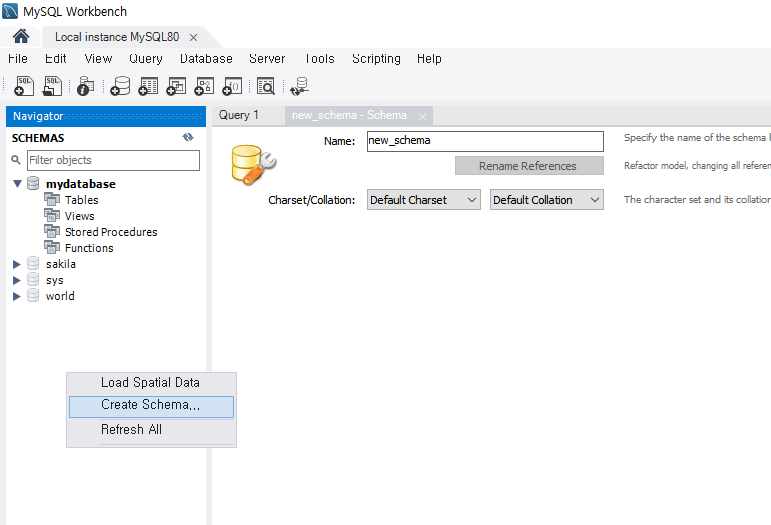The width and height of the screenshot is (771, 525).
Task: Click the Navigator panel header
Action: [106, 116]
